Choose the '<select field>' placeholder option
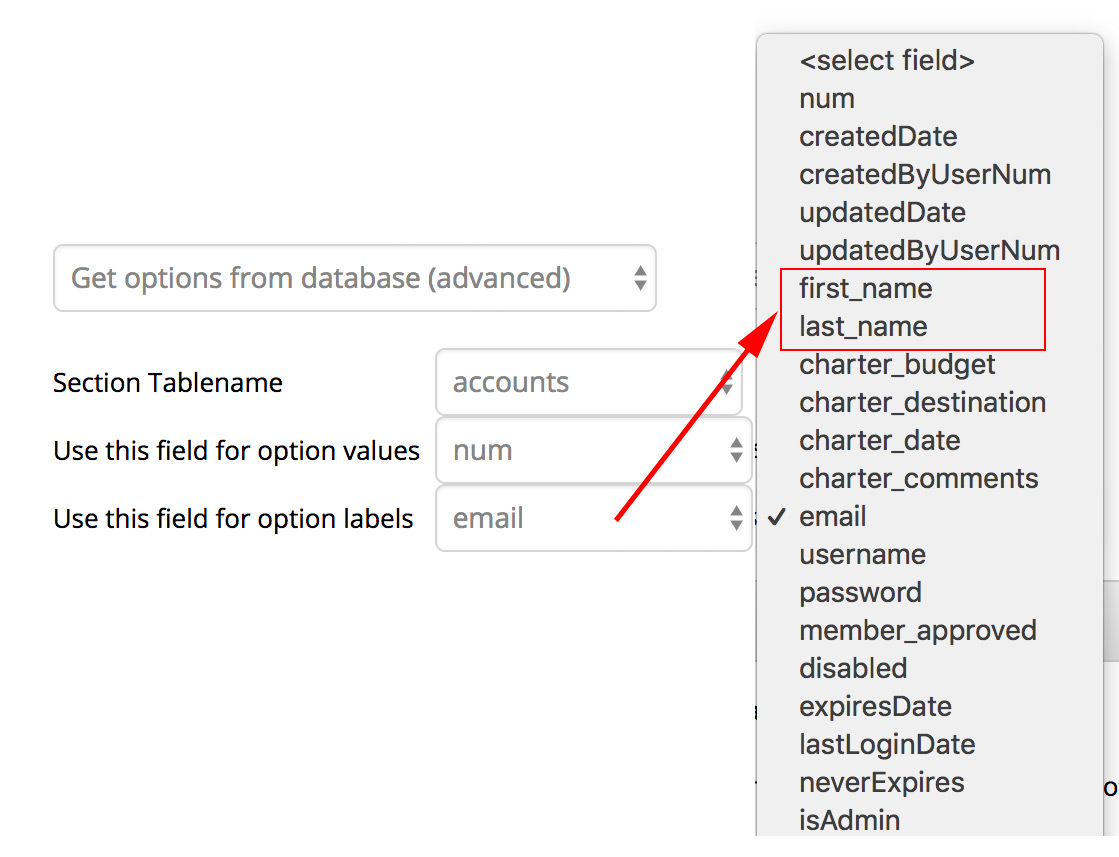The image size is (1119, 857). [886, 61]
